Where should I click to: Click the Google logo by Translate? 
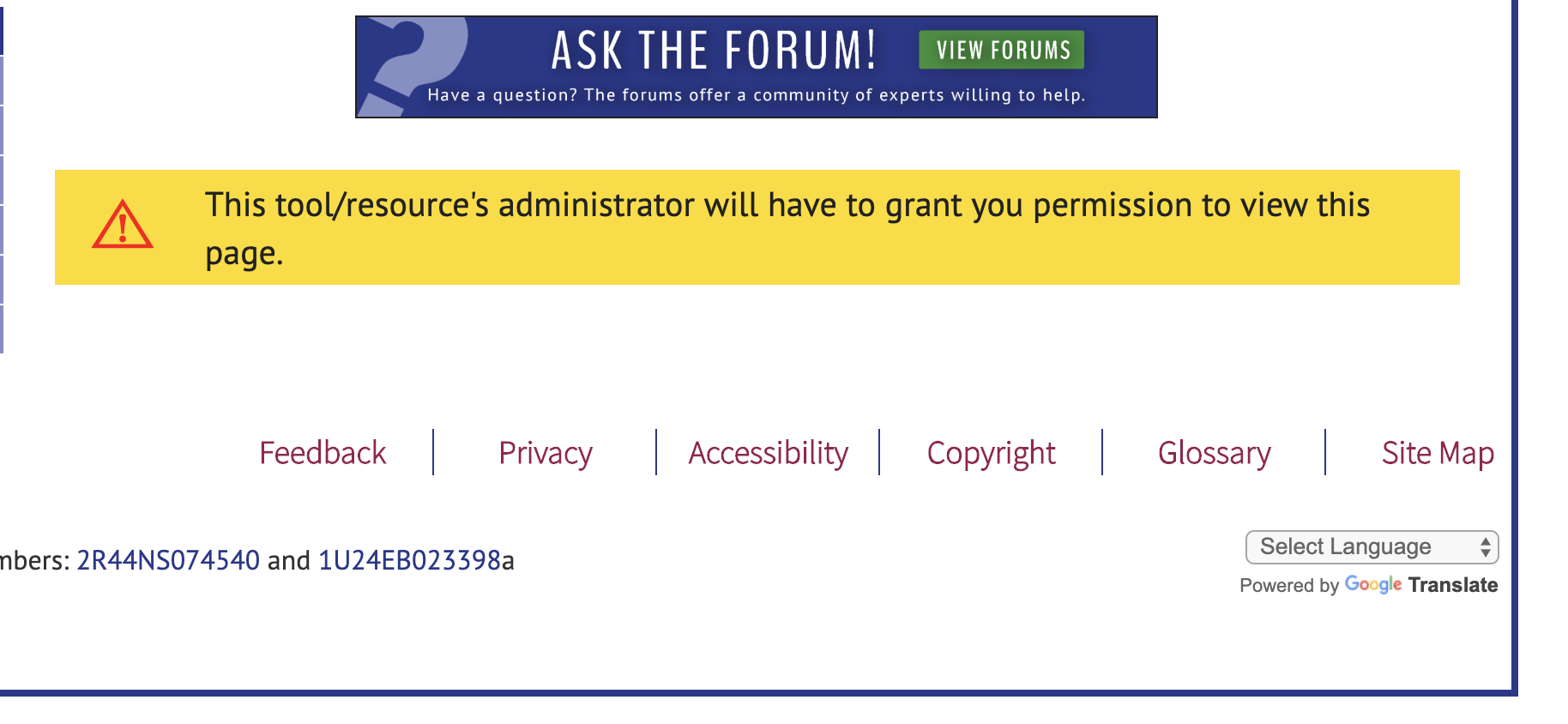(x=1372, y=585)
